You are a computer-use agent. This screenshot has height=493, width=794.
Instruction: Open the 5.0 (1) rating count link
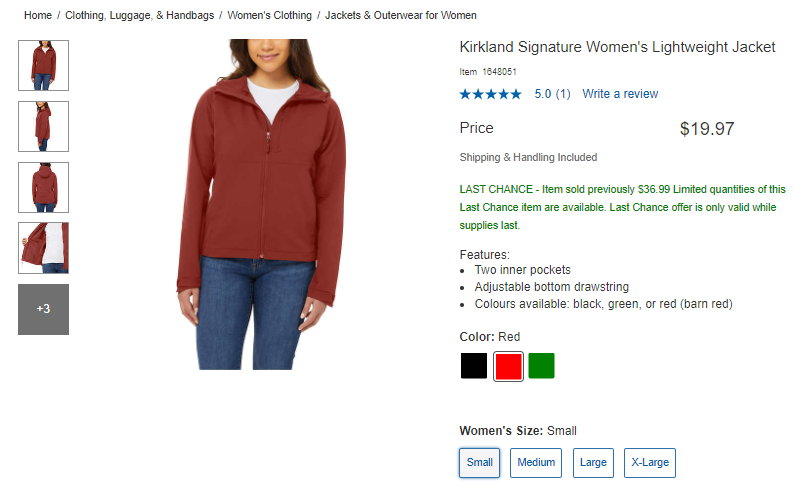pos(552,94)
